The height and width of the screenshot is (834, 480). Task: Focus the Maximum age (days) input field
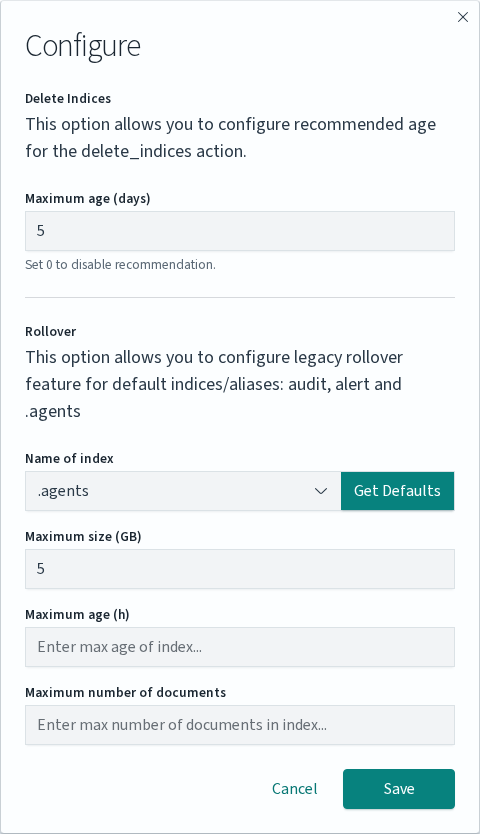pos(240,231)
